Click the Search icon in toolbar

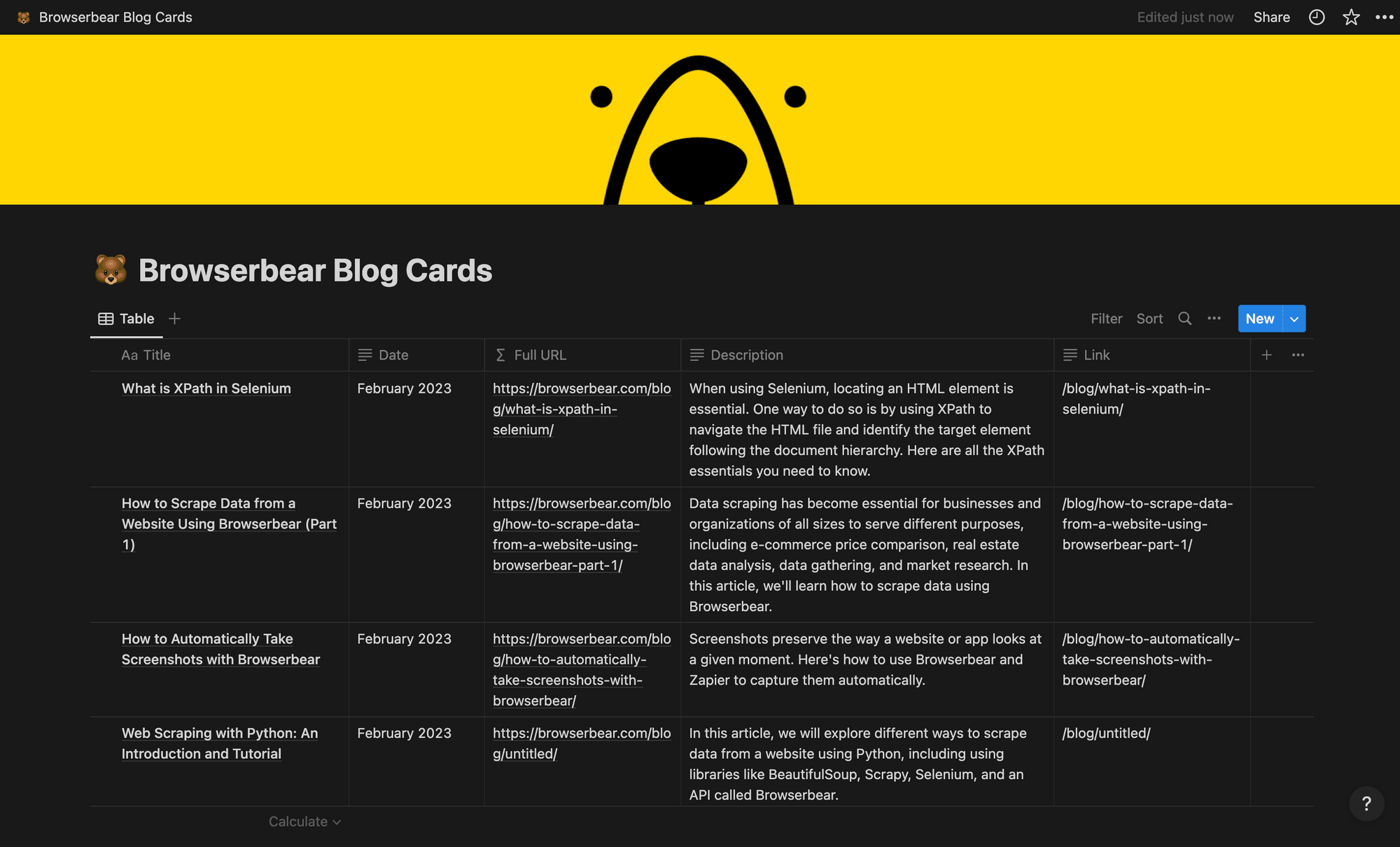[1183, 318]
